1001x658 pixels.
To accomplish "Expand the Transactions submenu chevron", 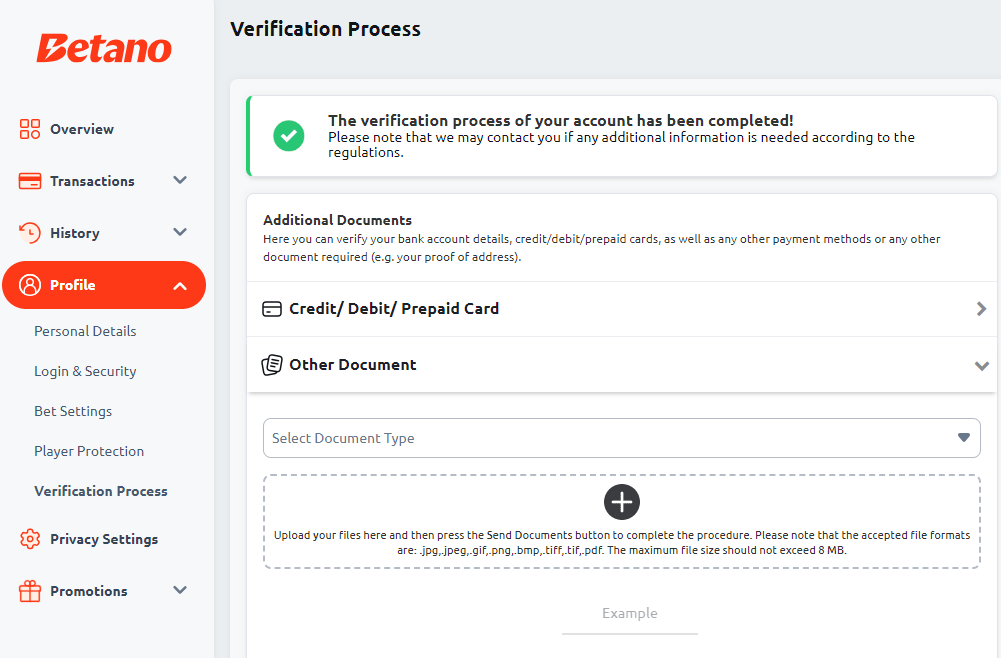I will pyautogui.click(x=180, y=181).
